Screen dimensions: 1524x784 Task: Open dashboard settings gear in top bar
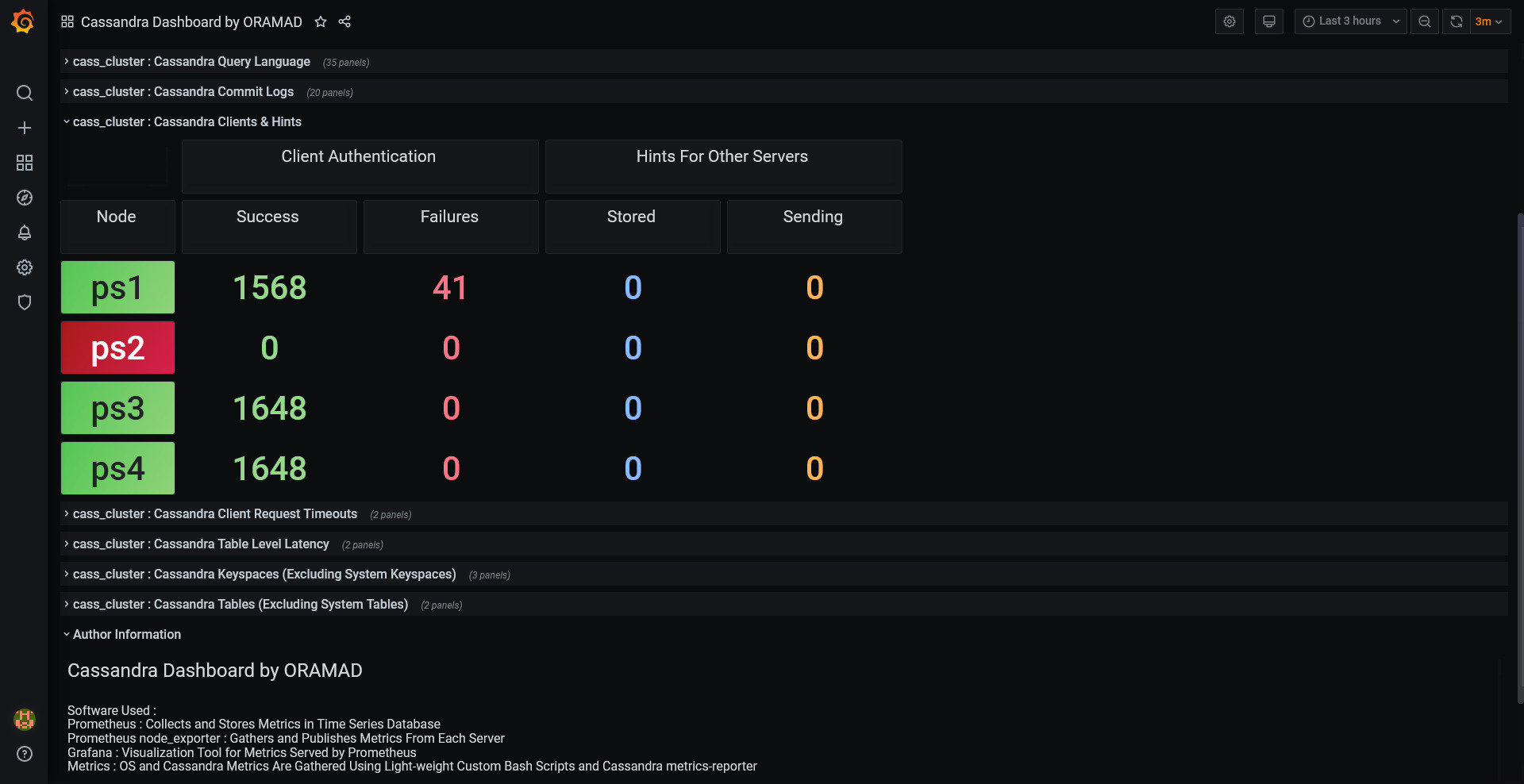tap(1230, 21)
